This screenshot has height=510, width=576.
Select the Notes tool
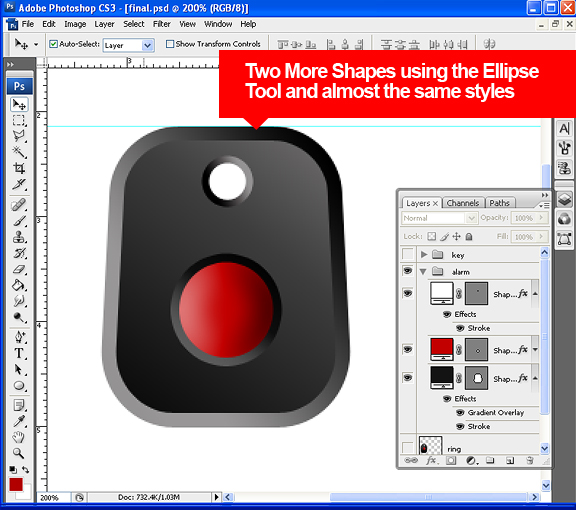(19, 405)
